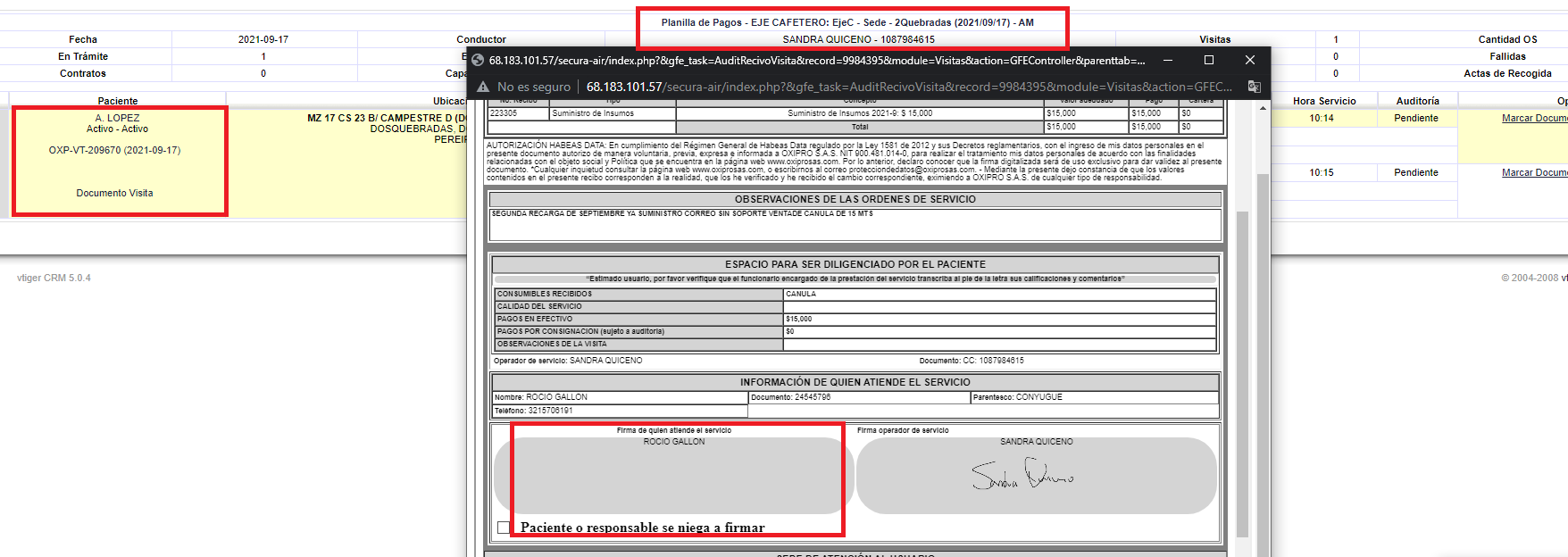
Task: Click the 'Contratos' label
Action: click(83, 73)
